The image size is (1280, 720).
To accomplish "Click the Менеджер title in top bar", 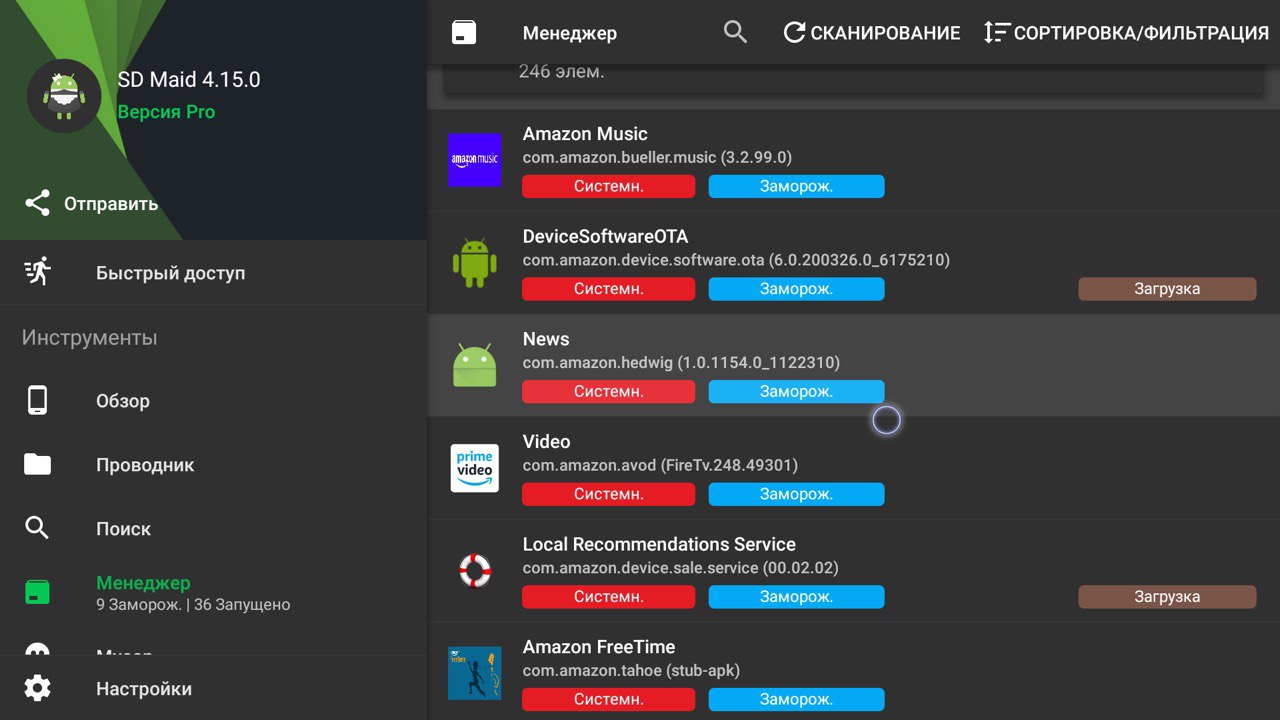I will [570, 33].
